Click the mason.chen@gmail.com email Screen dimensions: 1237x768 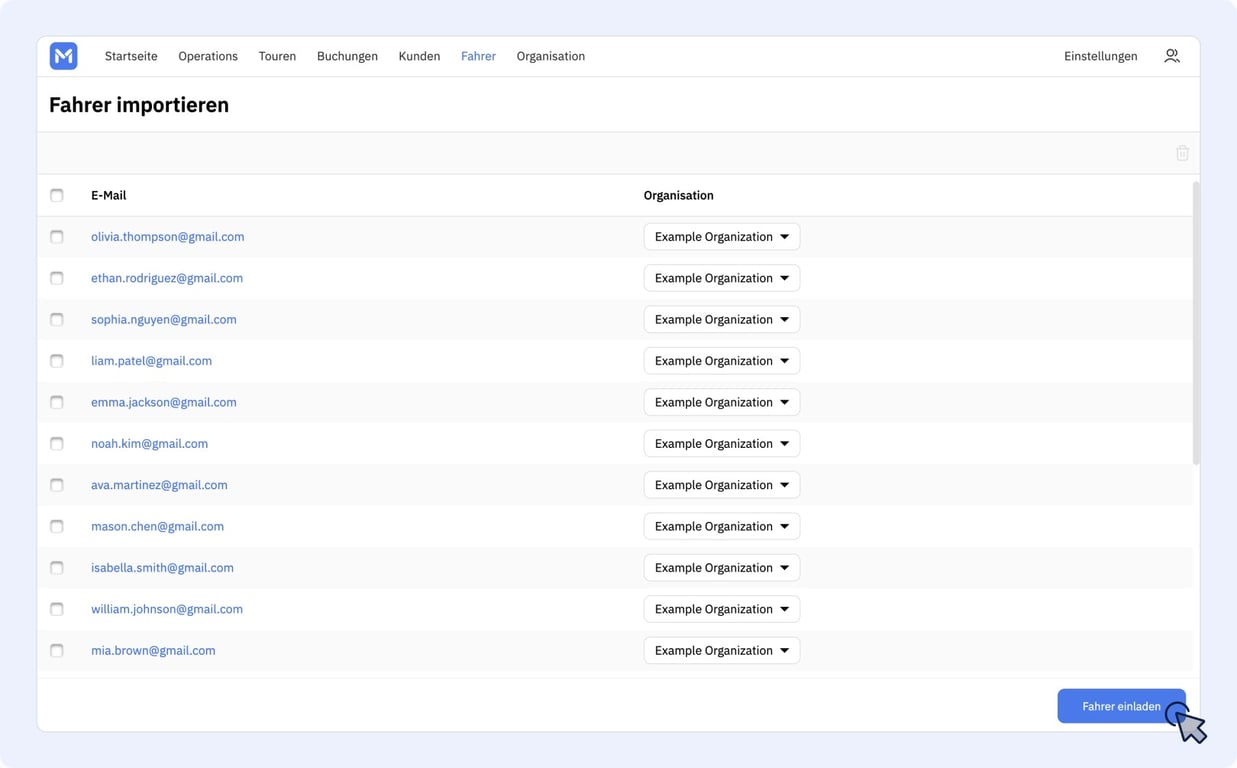coord(157,526)
